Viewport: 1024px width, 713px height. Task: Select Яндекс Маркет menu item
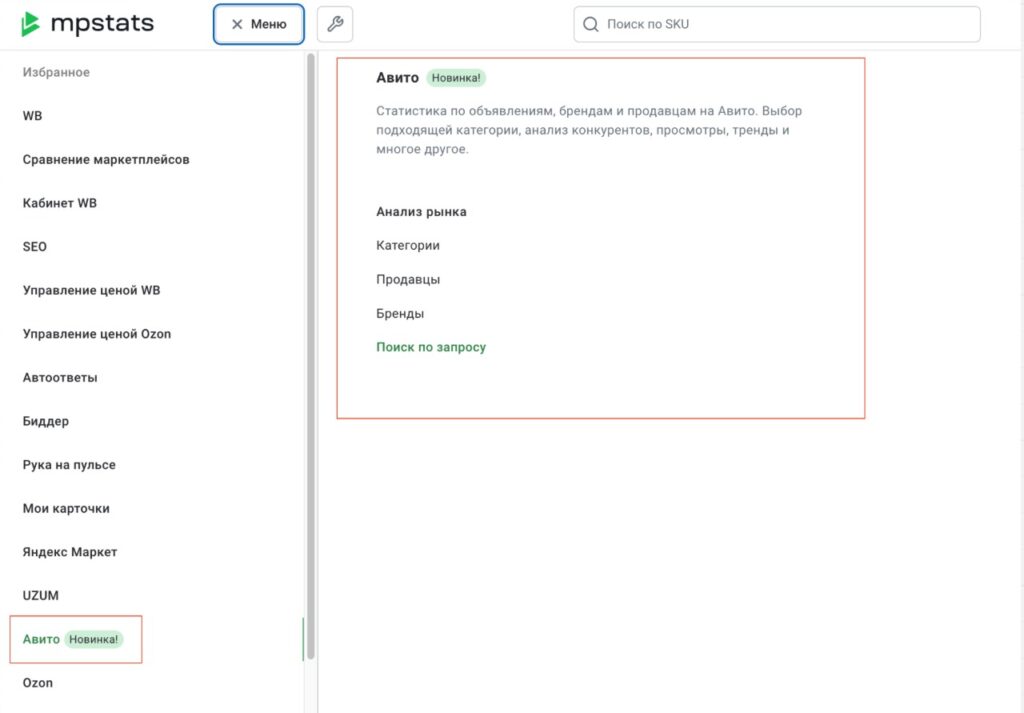tap(70, 552)
